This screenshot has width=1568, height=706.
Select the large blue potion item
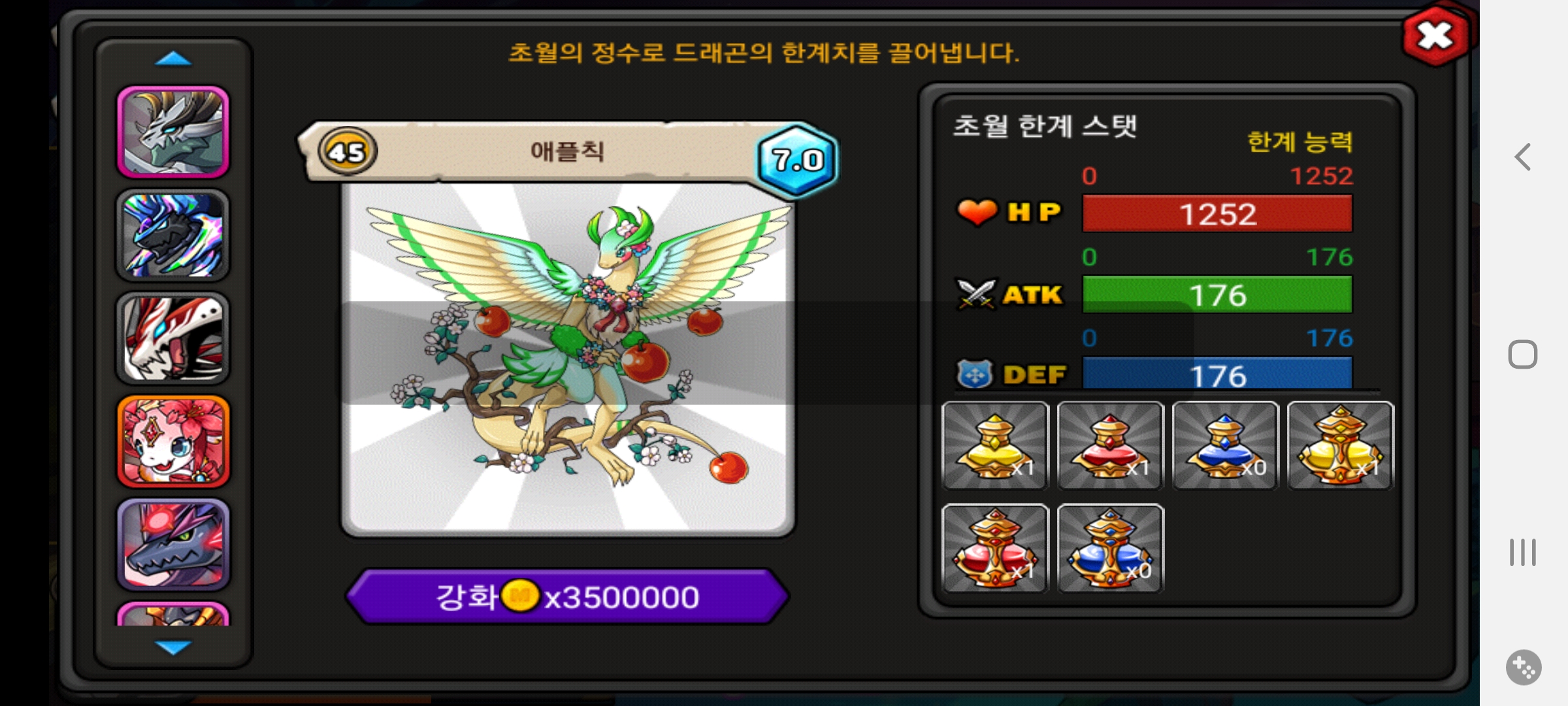[x=1110, y=548]
